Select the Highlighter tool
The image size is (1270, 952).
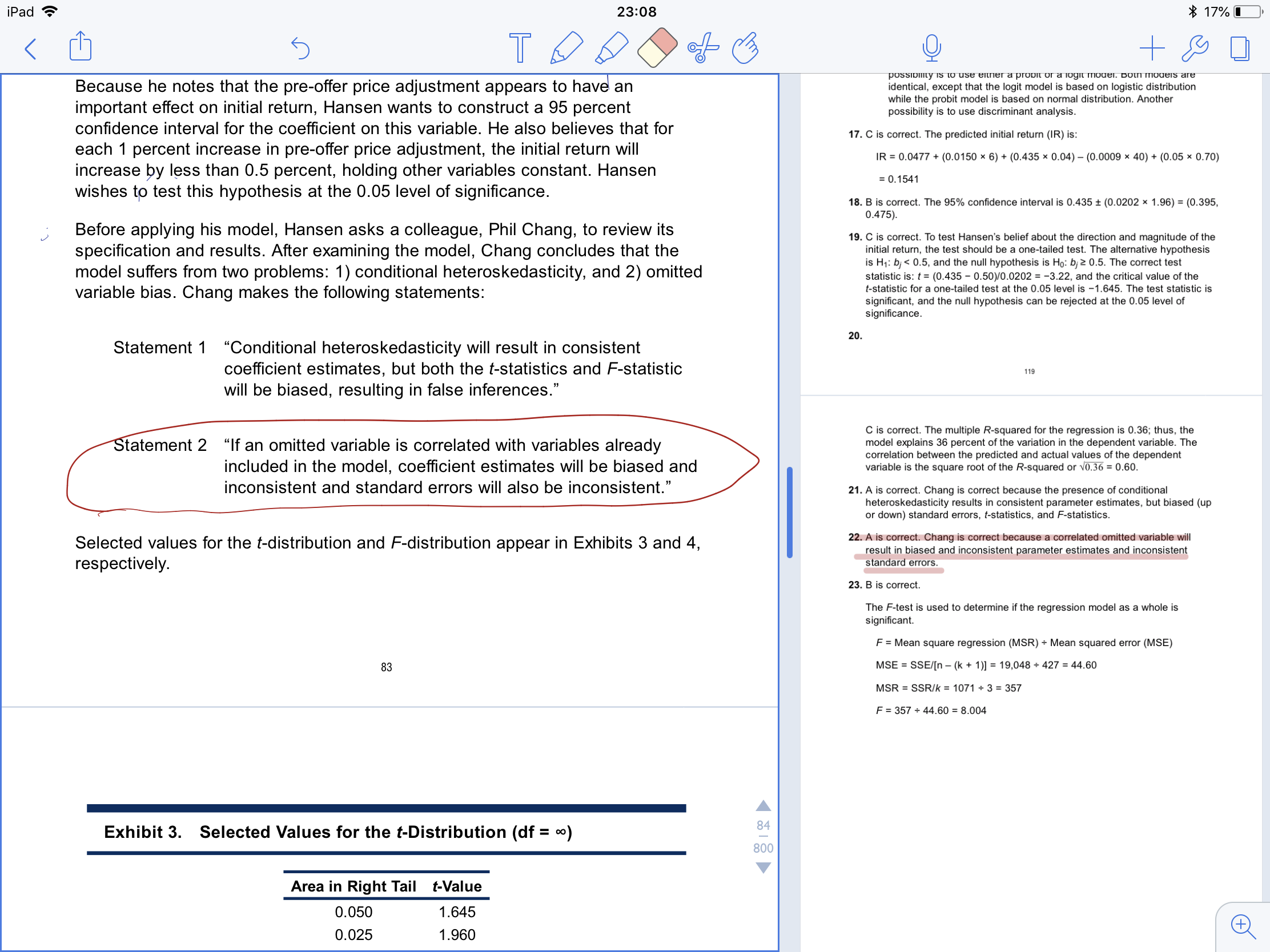612,47
